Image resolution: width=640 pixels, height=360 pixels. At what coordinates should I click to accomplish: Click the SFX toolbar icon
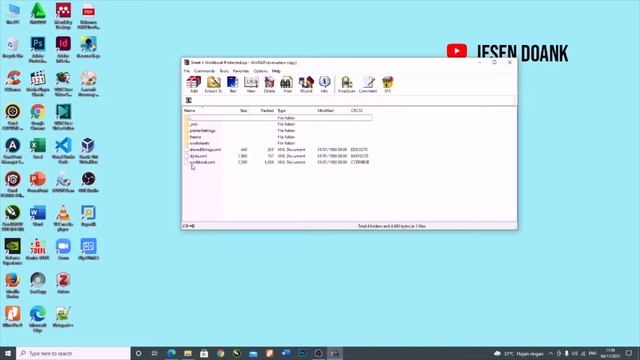(x=387, y=84)
